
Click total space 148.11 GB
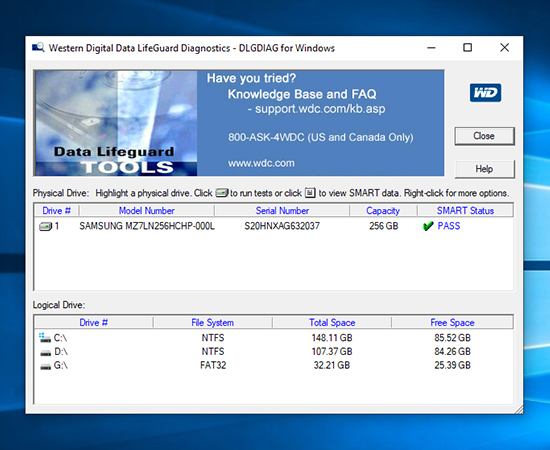pos(332,338)
